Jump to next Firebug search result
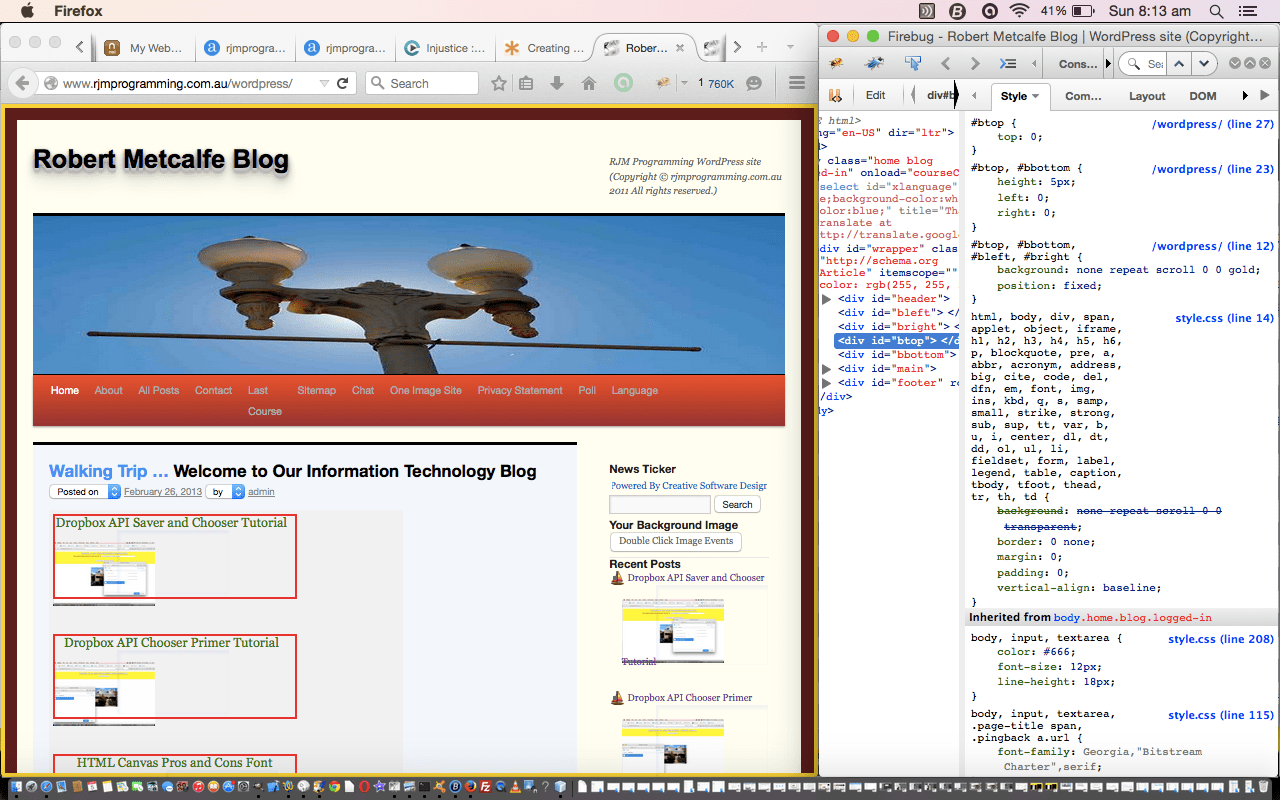The width and height of the screenshot is (1280, 800). click(x=1204, y=63)
